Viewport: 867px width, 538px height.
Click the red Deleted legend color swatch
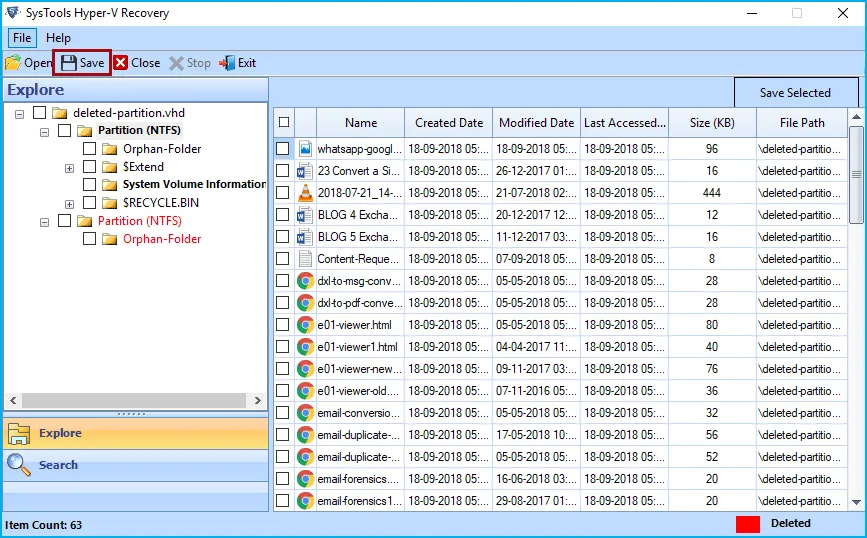point(748,523)
